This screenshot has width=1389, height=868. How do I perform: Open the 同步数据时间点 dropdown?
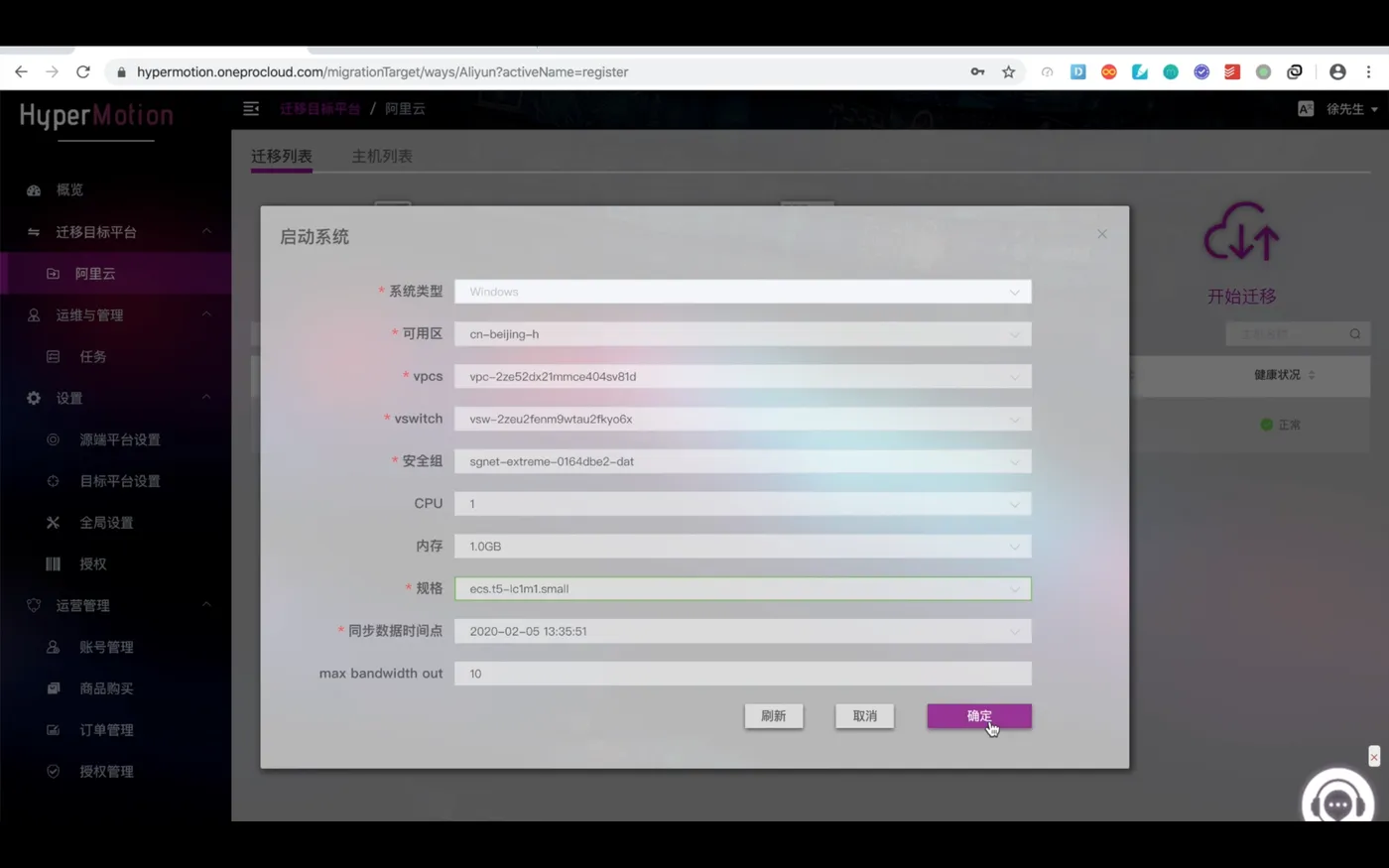pos(742,631)
